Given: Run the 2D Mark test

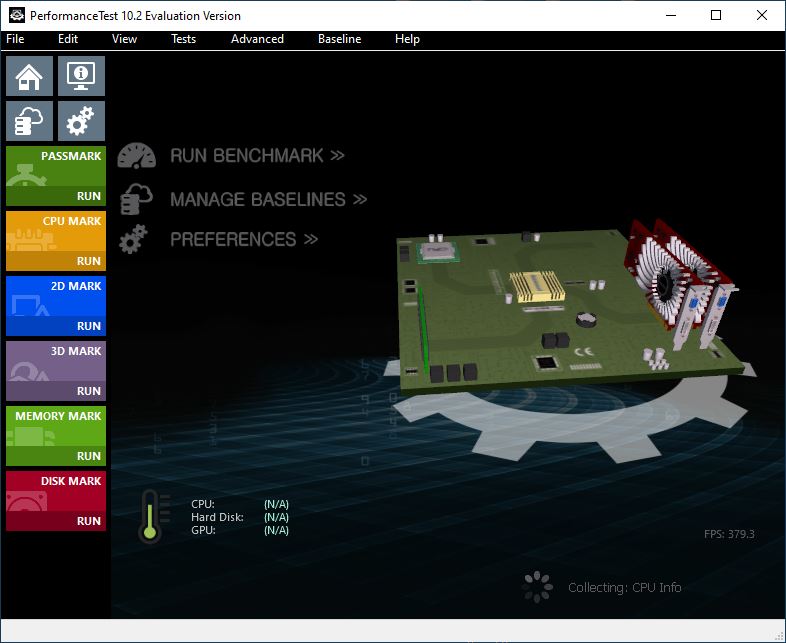Looking at the screenshot, I should 56,326.
